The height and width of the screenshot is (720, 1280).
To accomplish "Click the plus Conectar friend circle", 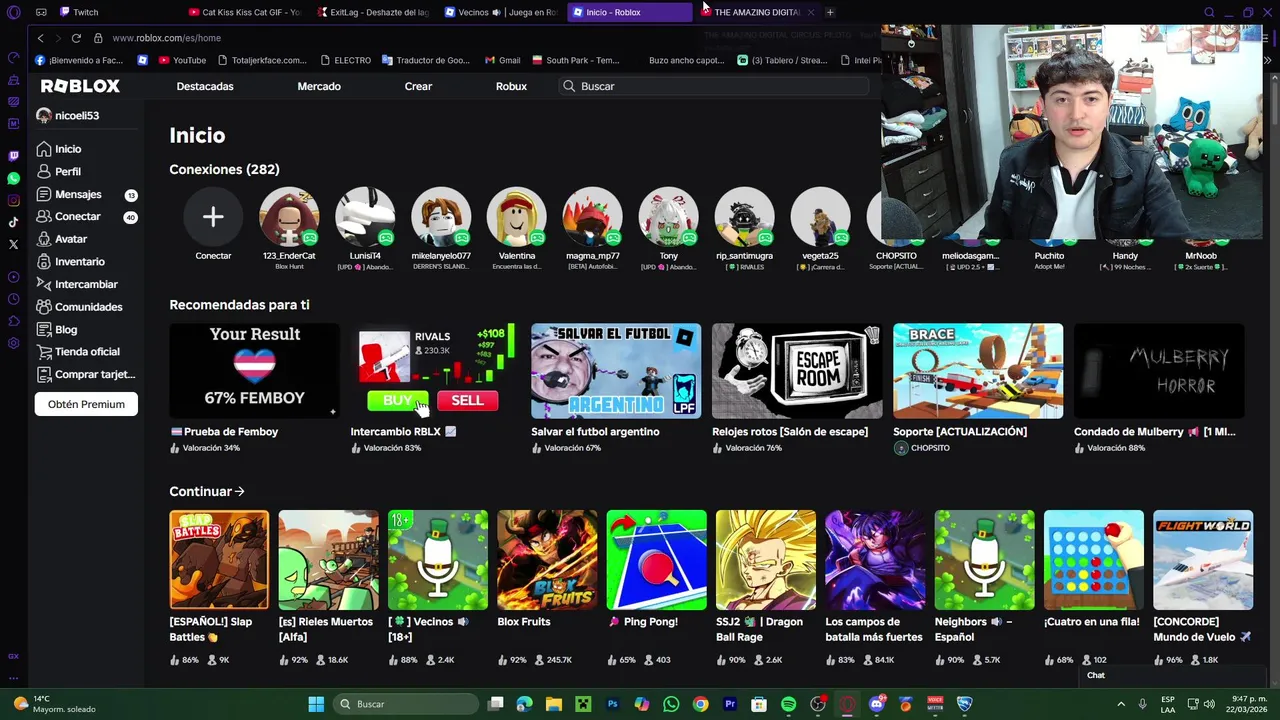I will click(x=213, y=217).
